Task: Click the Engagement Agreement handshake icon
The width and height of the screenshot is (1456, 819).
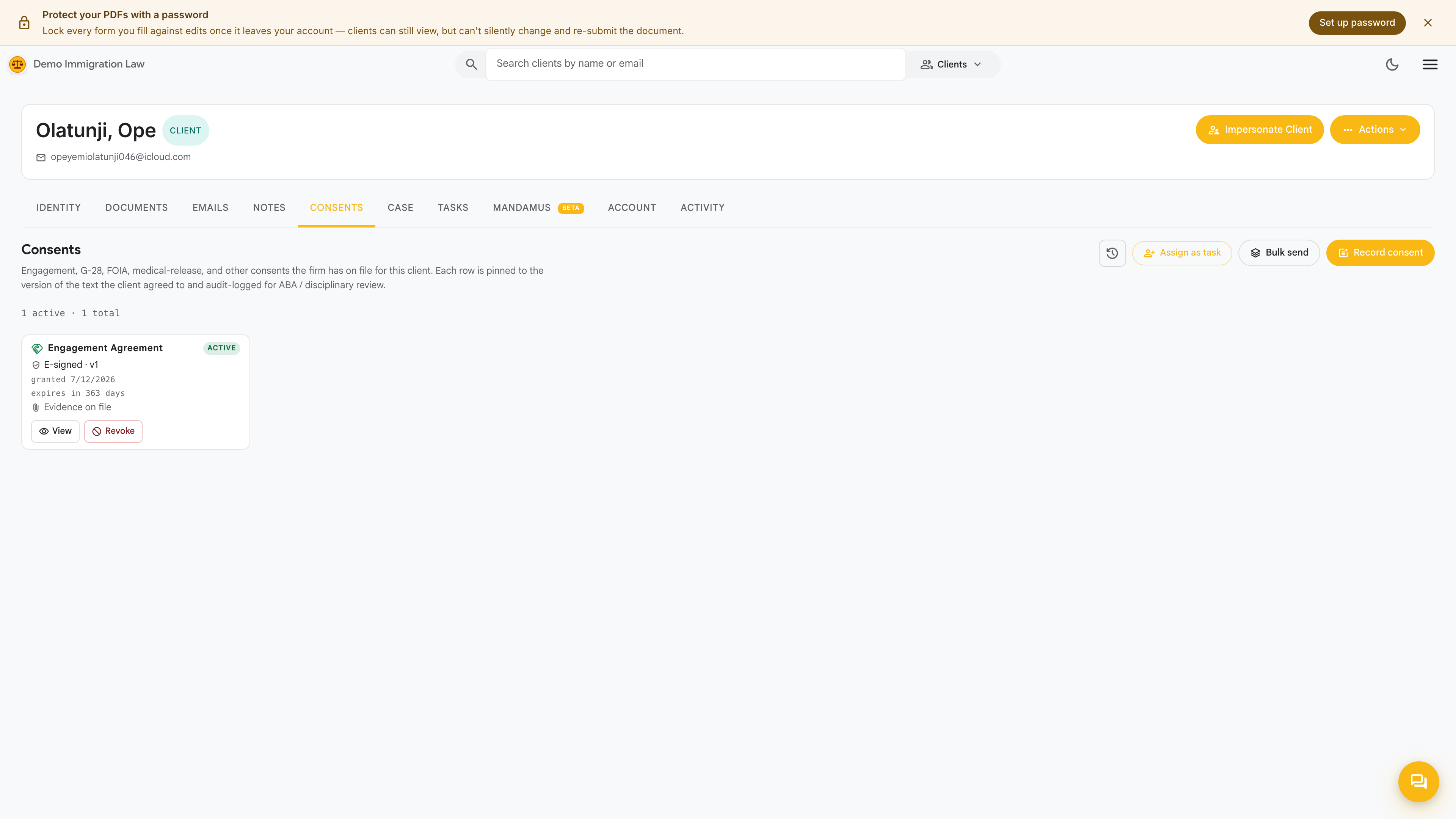Action: (37, 349)
